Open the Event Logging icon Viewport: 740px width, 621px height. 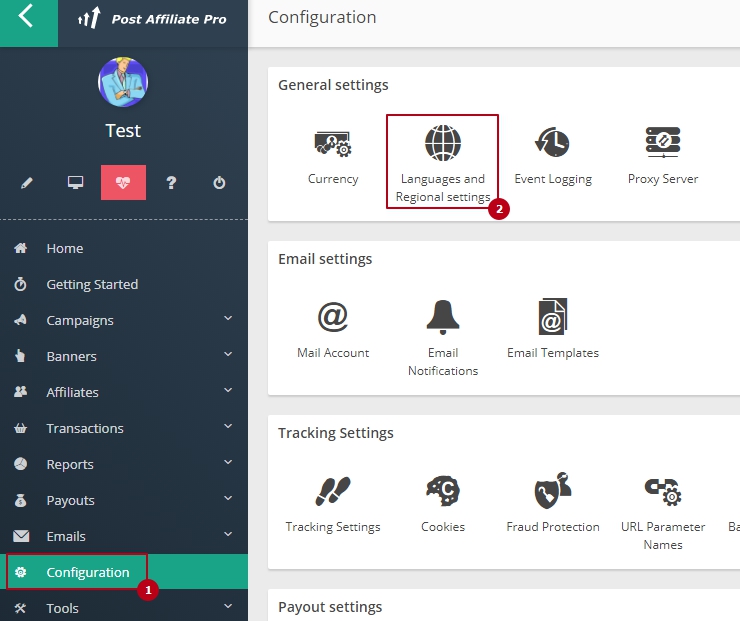coord(552,144)
